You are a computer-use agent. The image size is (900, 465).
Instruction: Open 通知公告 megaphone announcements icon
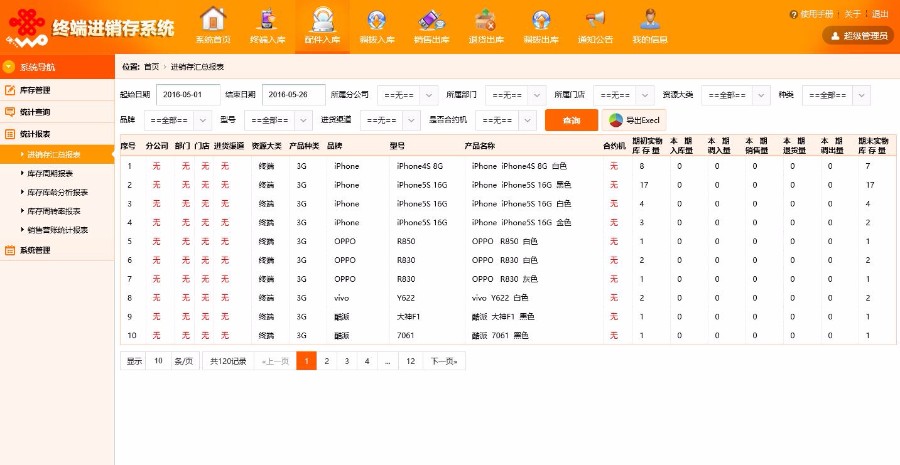595,19
